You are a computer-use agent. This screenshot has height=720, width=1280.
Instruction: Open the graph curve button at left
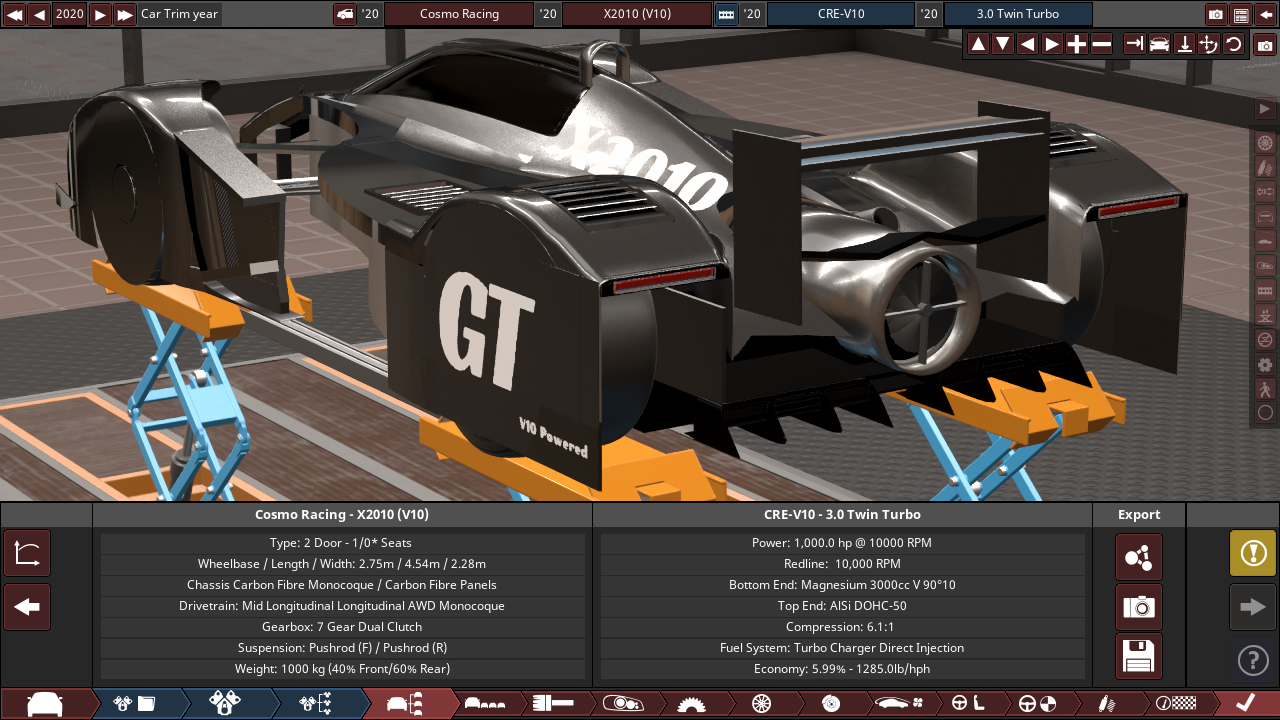tap(27, 553)
